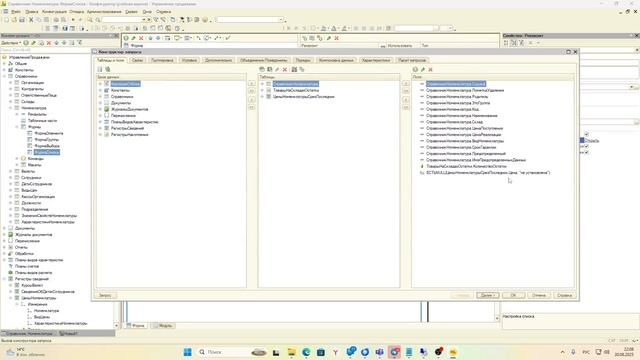Click the single right arrow between Таблицы and Поля
Screen dimensions: 640x360
[406, 83]
